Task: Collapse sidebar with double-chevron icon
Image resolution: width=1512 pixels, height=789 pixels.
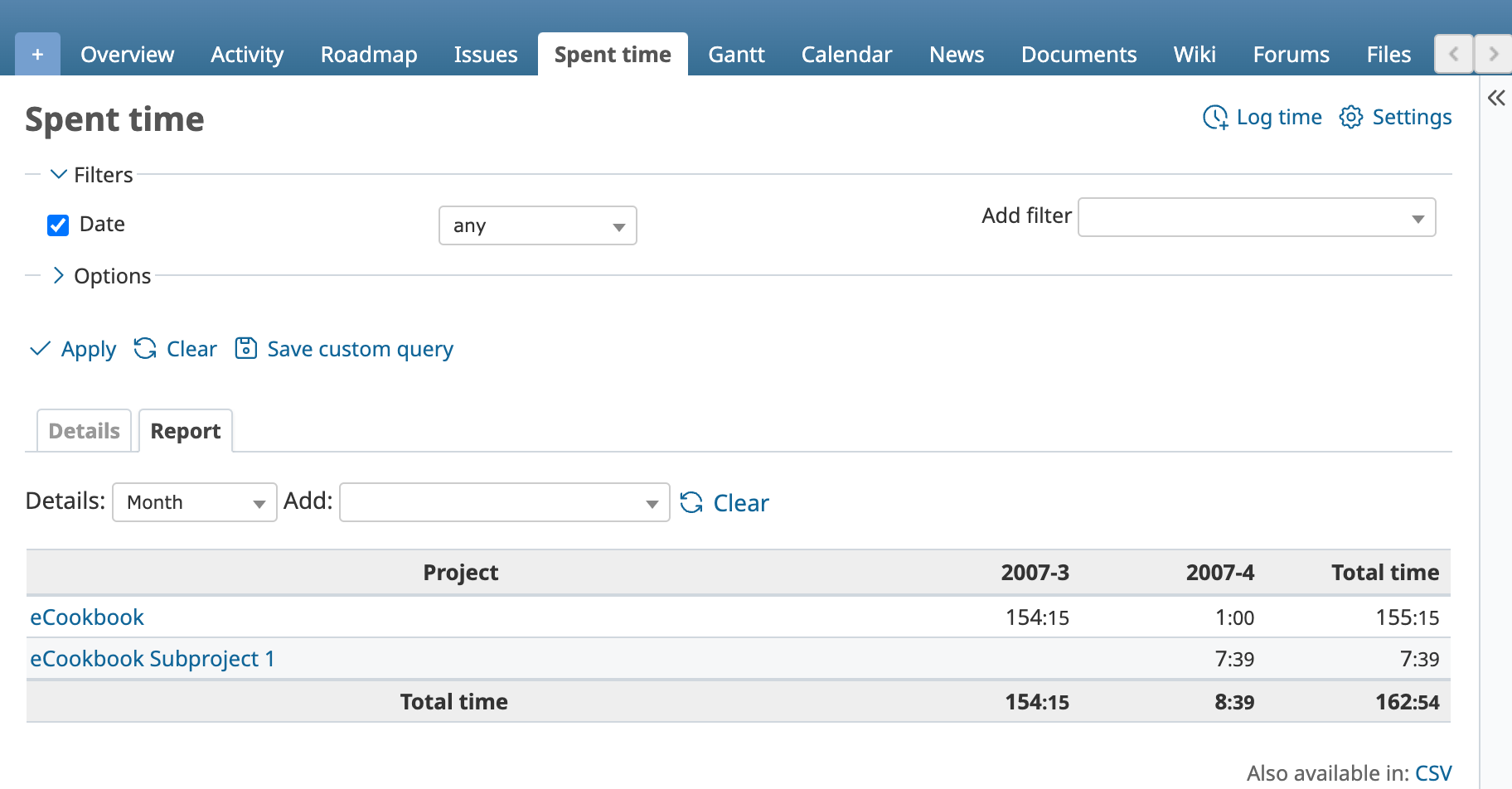Action: [x=1496, y=99]
